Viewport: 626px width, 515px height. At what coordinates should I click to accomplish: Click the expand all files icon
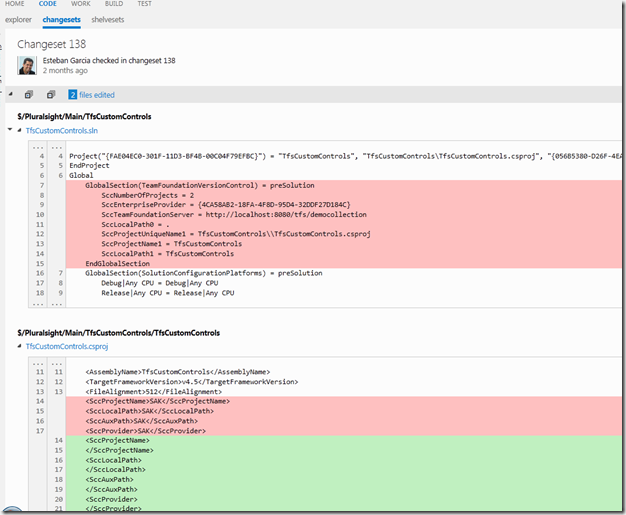[29, 95]
